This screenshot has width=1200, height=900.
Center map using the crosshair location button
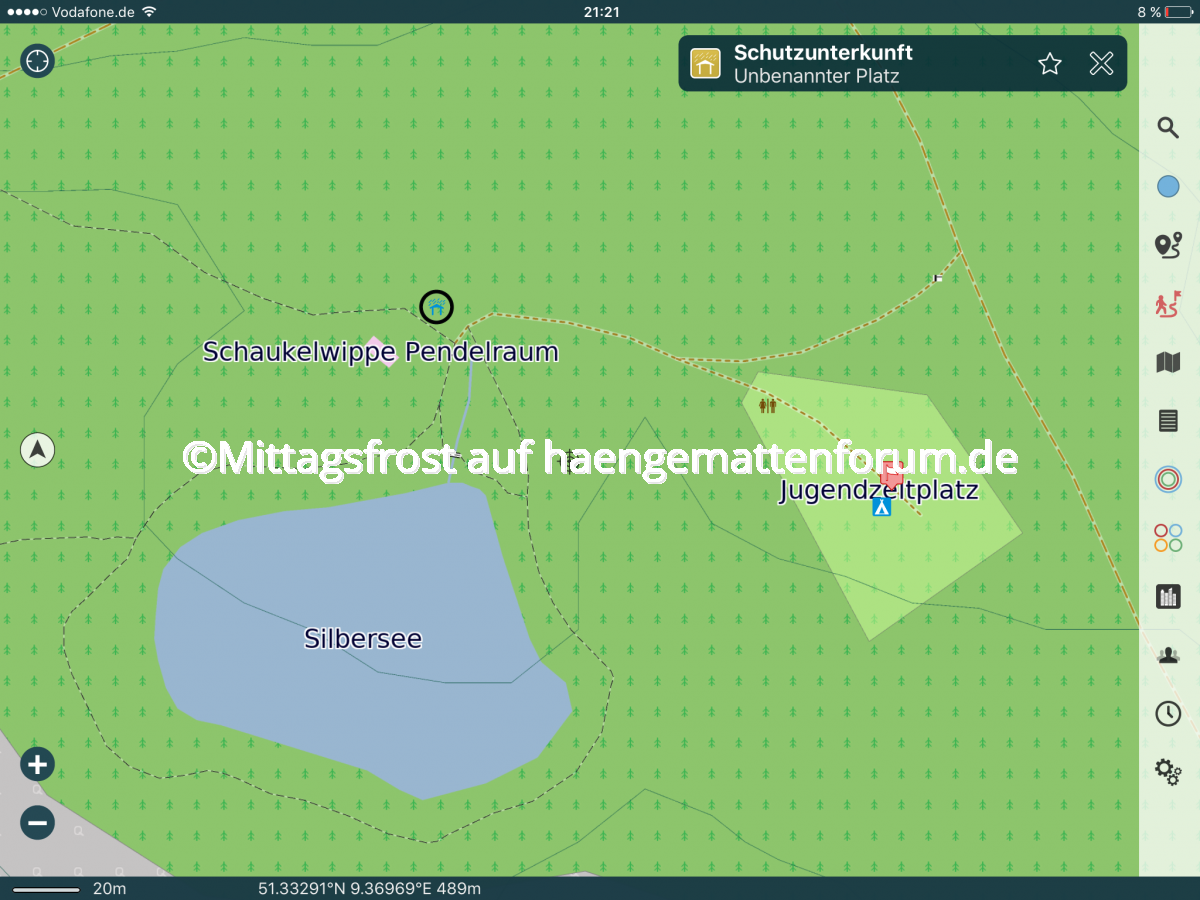38,61
